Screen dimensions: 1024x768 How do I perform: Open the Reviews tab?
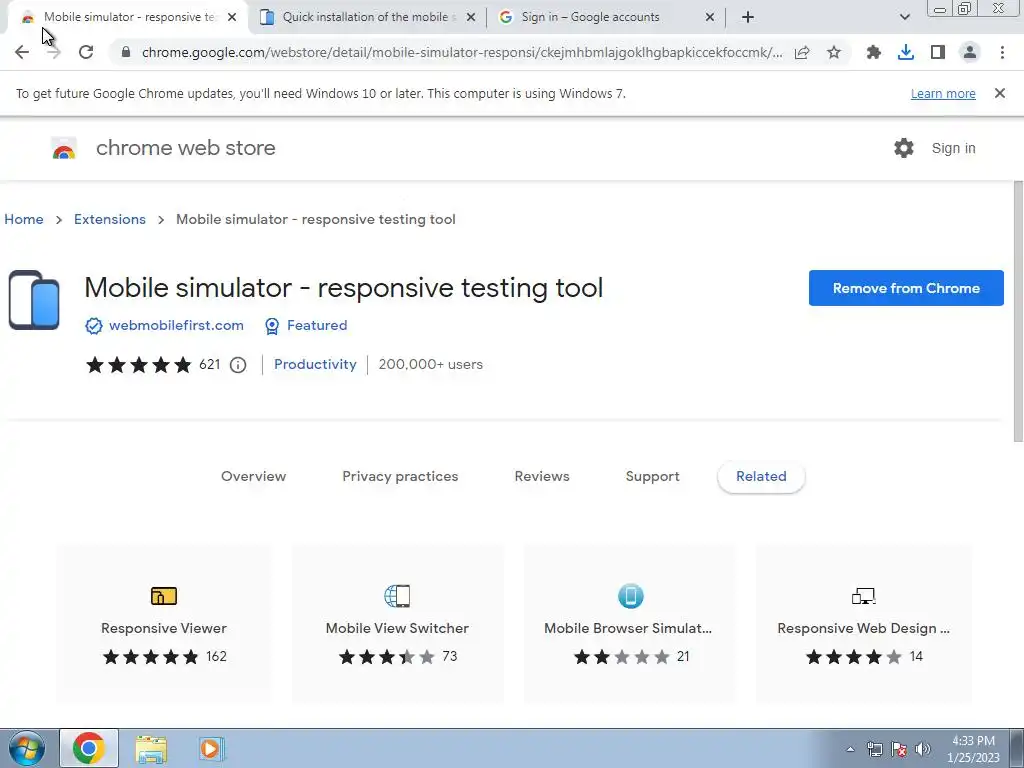(542, 476)
